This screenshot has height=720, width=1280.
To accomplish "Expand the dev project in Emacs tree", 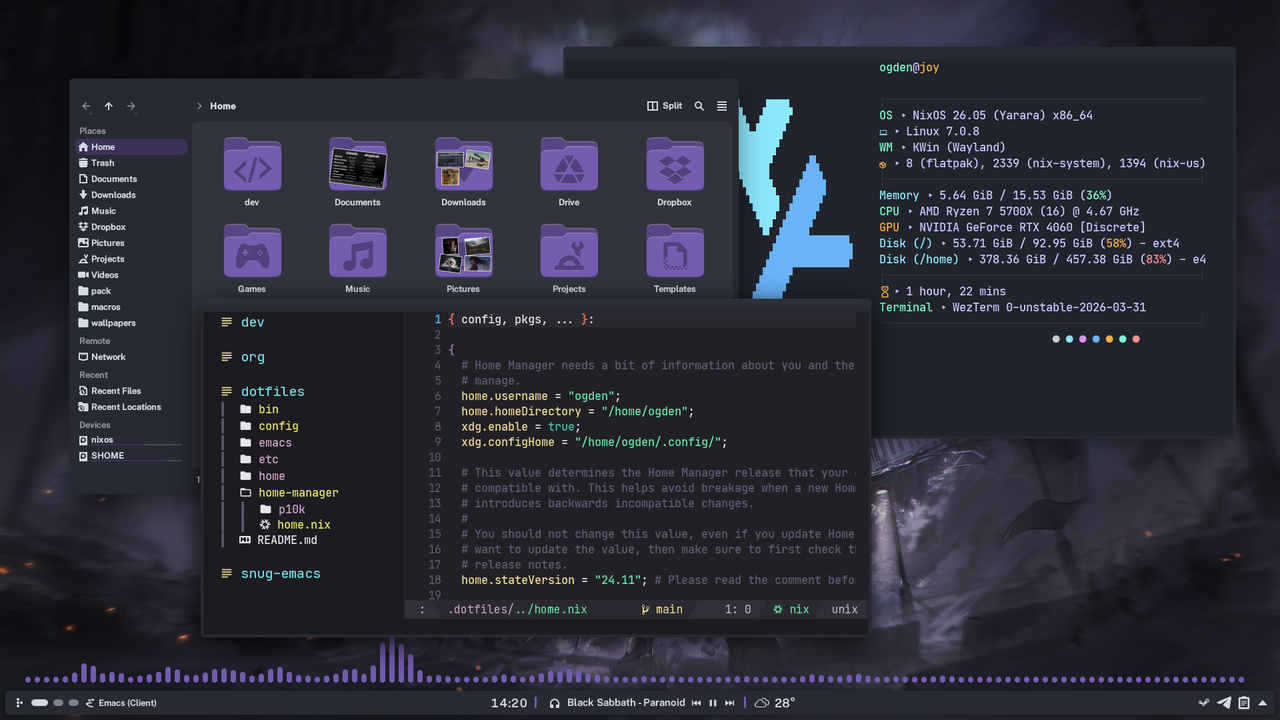I will [243, 322].
